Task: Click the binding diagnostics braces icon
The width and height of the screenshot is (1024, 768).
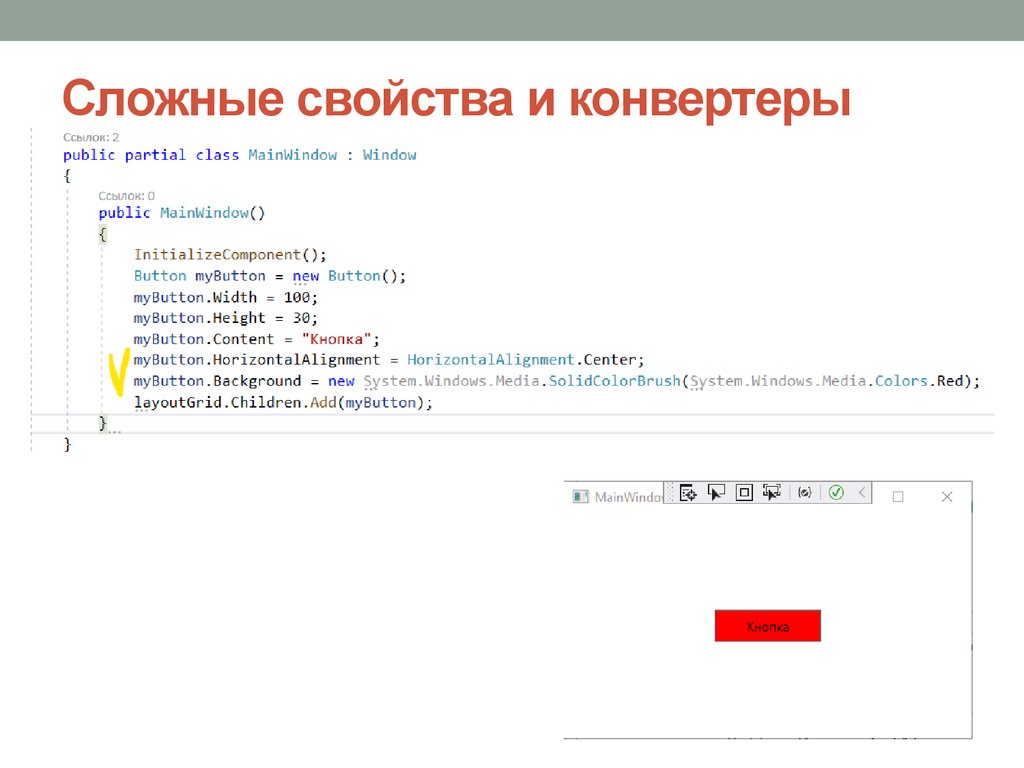Action: pos(805,493)
